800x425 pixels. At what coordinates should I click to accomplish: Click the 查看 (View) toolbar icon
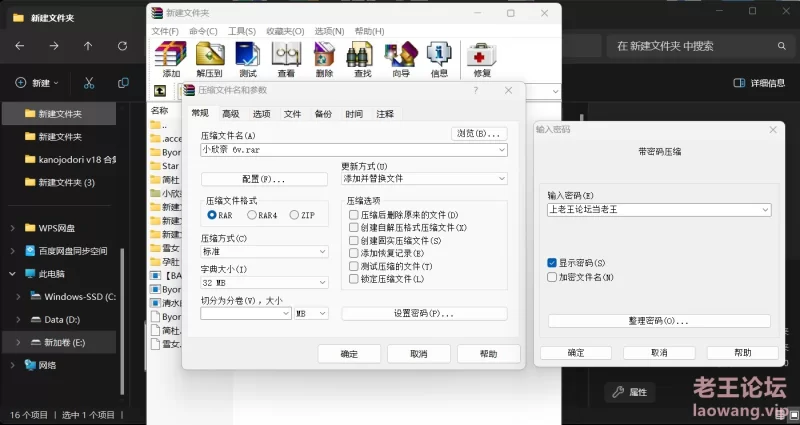pyautogui.click(x=286, y=59)
